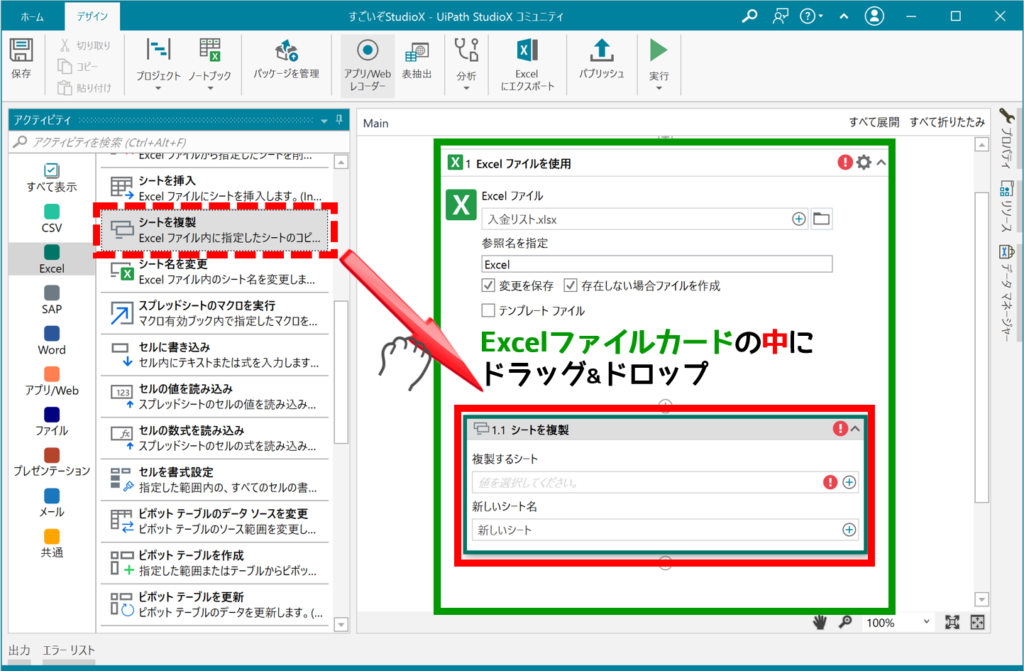This screenshot has width=1024, height=671.
Task: Toggle すべて表示 show-all category
Action: (52, 178)
